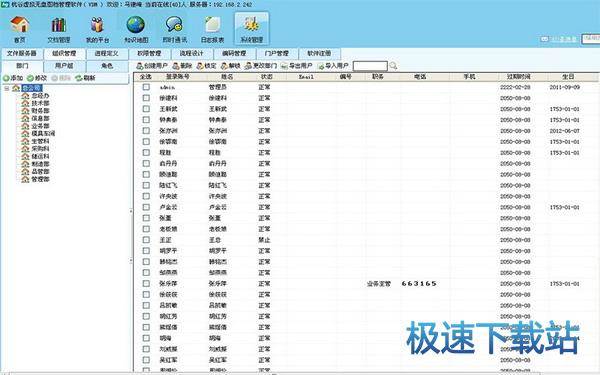This screenshot has height=375, width=600.
Task: Collapse the root company tree node
Action: click(x=7, y=88)
